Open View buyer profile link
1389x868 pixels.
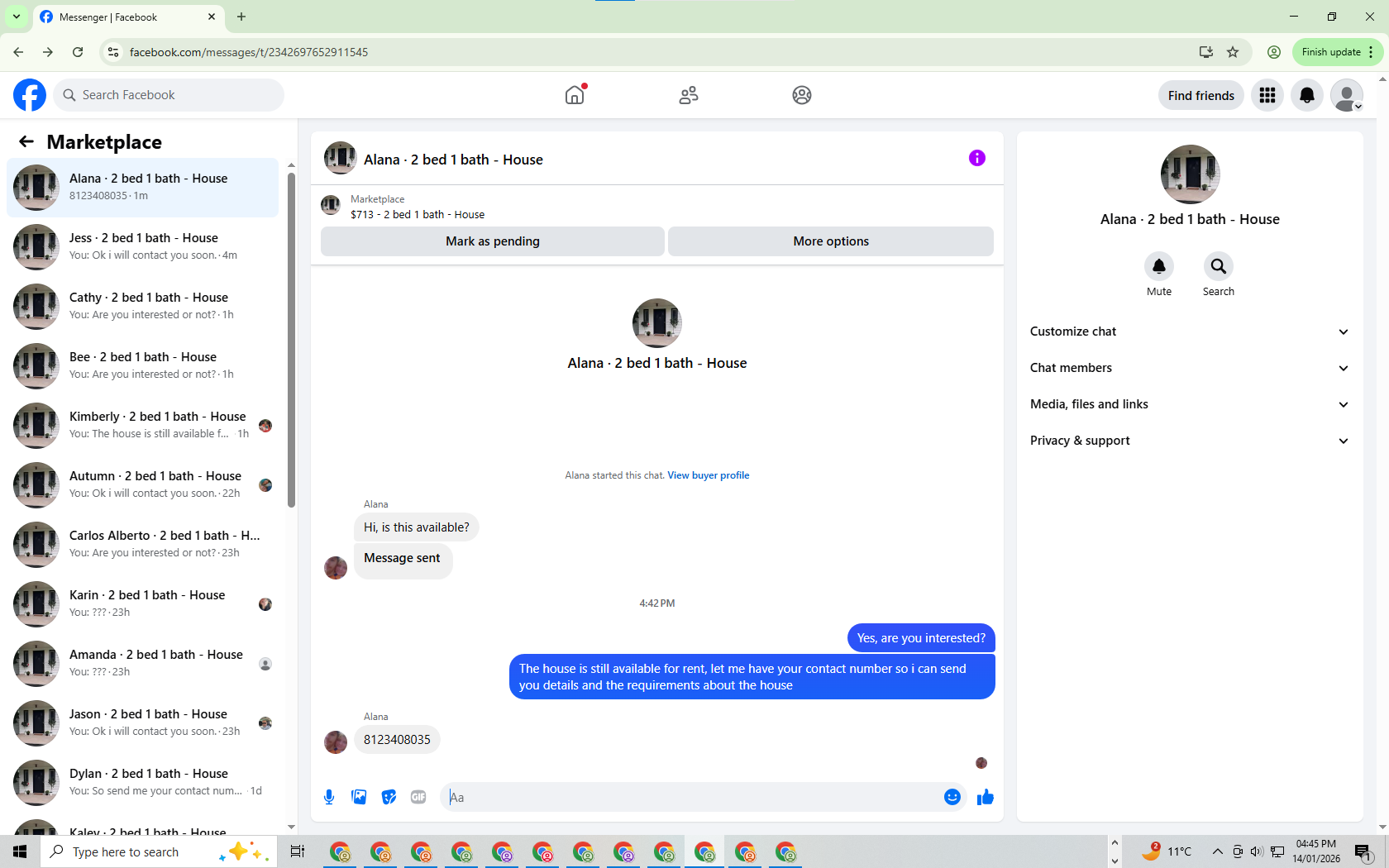[709, 475]
